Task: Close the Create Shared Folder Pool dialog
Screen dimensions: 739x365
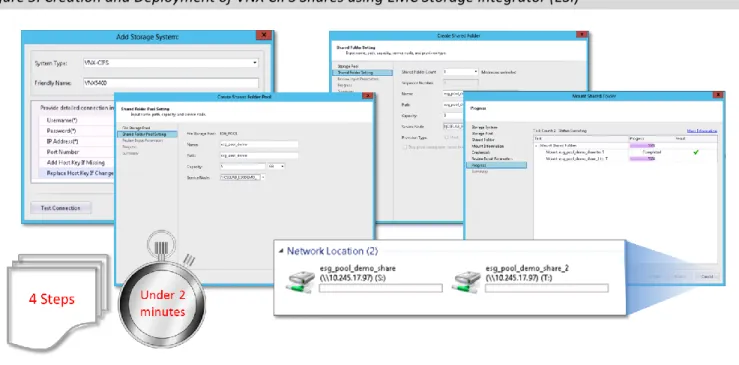Action: [367, 96]
